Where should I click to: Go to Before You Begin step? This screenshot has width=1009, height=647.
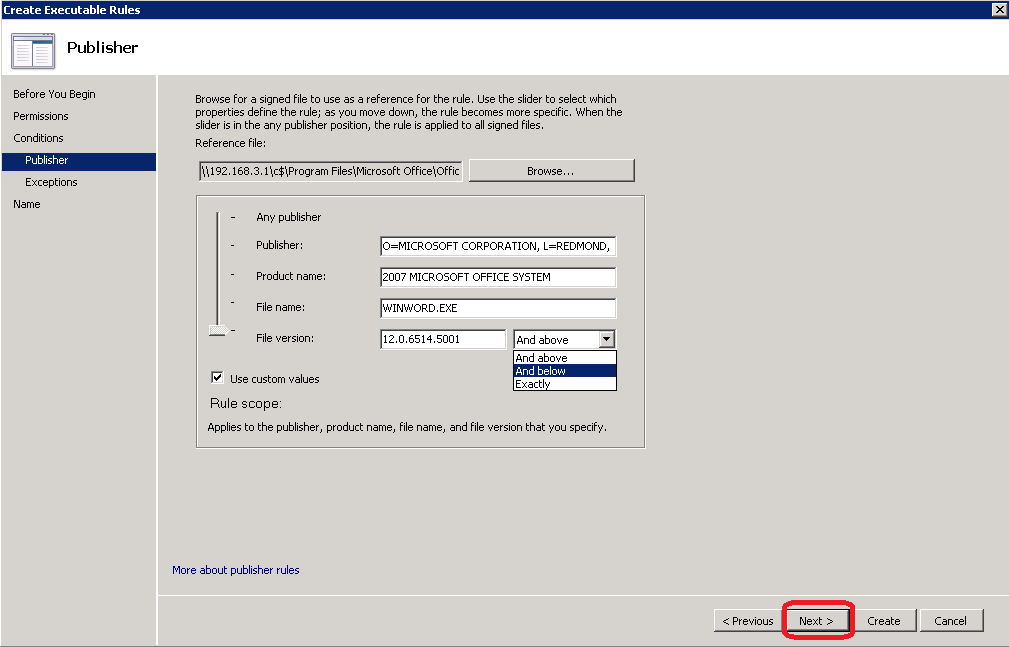[x=54, y=94]
